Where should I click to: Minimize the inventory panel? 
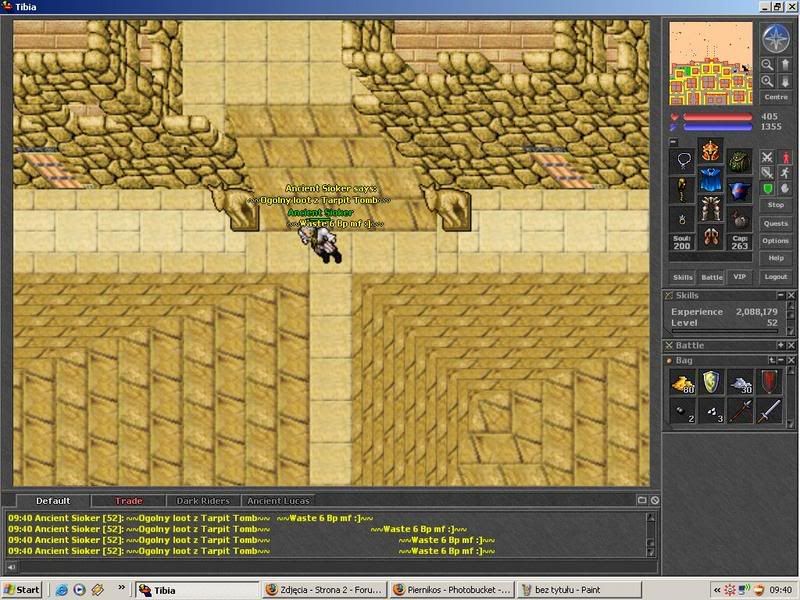click(673, 142)
